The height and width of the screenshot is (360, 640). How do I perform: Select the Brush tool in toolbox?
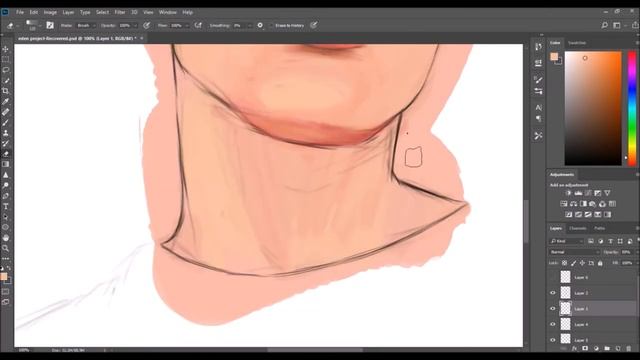6,122
